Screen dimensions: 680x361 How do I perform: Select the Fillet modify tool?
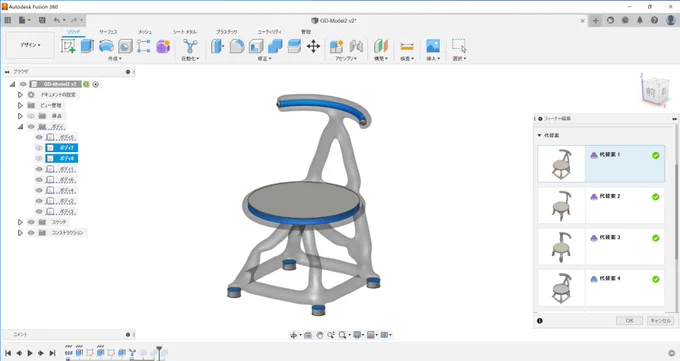(237, 46)
